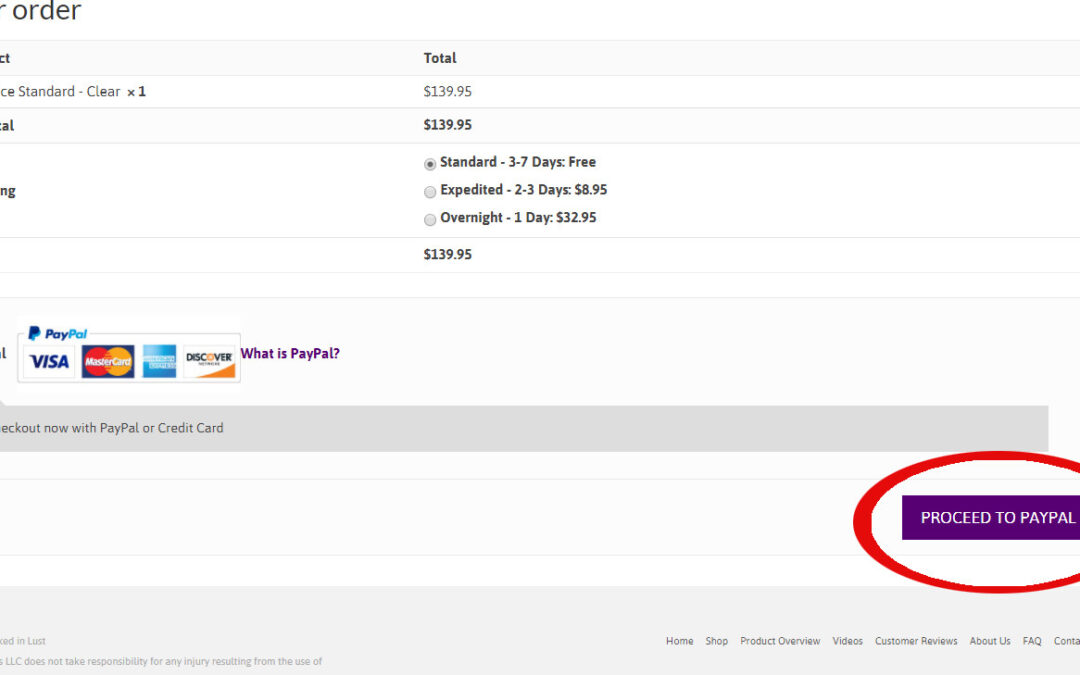This screenshot has height=675, width=1080.
Task: Click the Visa card icon
Action: 49,361
